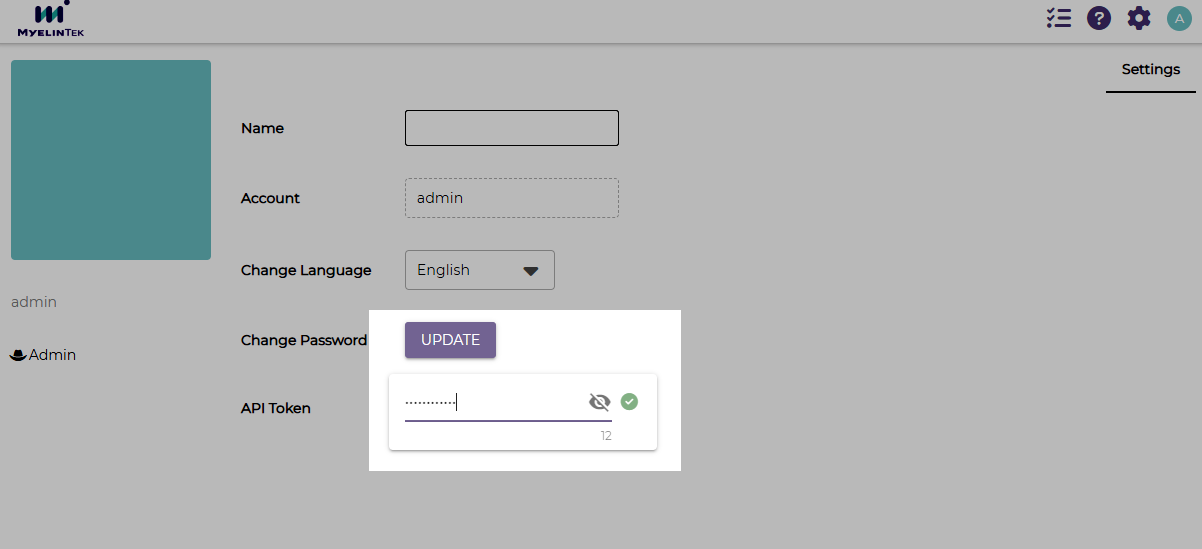This screenshot has width=1202, height=549.
Task: Open the task checklist icon
Action: pos(1059,18)
